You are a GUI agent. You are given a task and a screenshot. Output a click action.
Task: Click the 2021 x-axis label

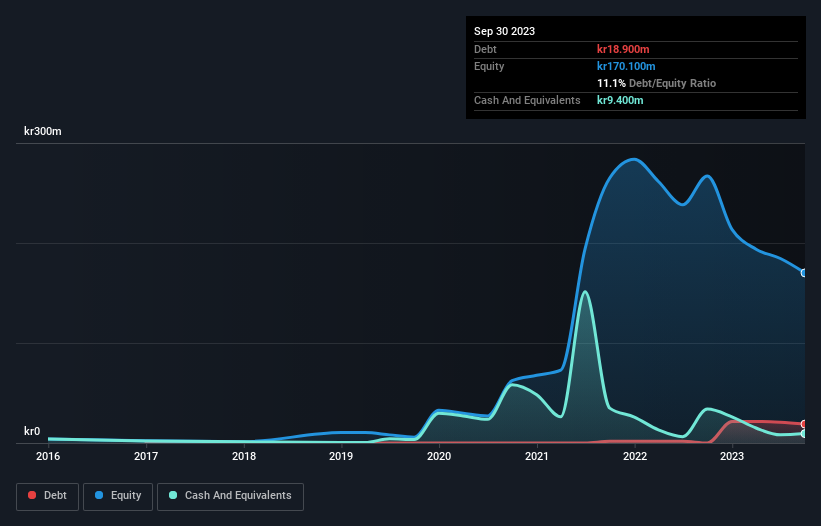pyautogui.click(x=537, y=456)
